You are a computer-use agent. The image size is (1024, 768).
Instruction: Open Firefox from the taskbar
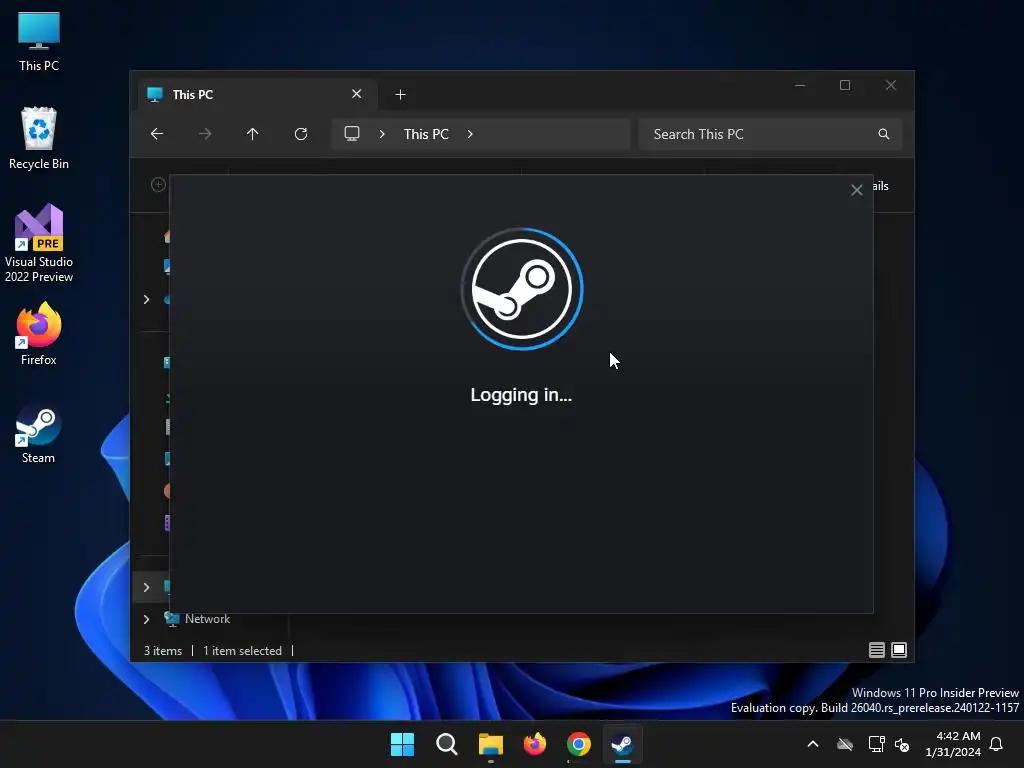coord(535,744)
